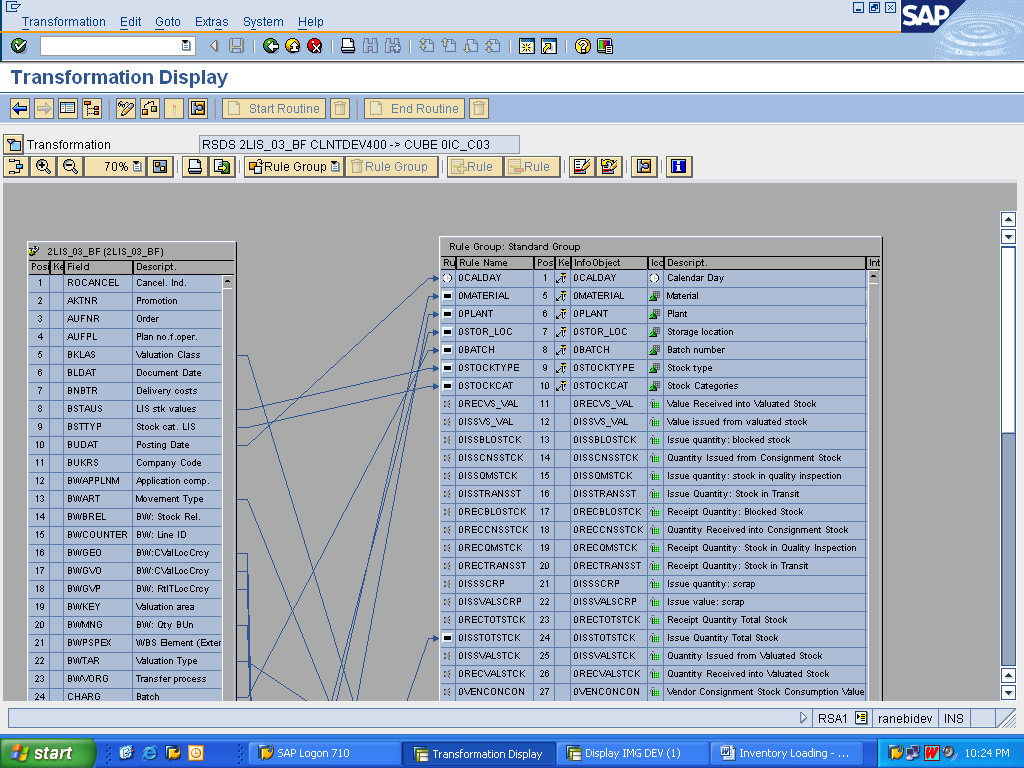The width and height of the screenshot is (1024, 768).
Task: Click the yellow Exit icon
Action: tap(293, 46)
